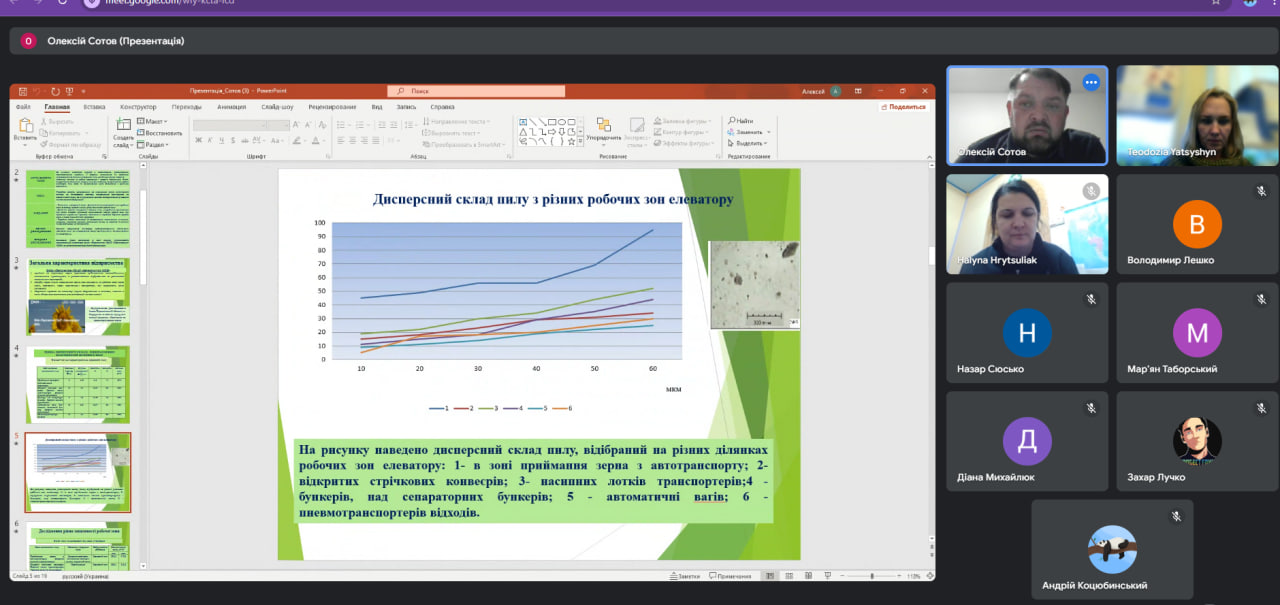1280x605 pixels.
Task: Switch to the Анимация tab
Action: (x=231, y=107)
